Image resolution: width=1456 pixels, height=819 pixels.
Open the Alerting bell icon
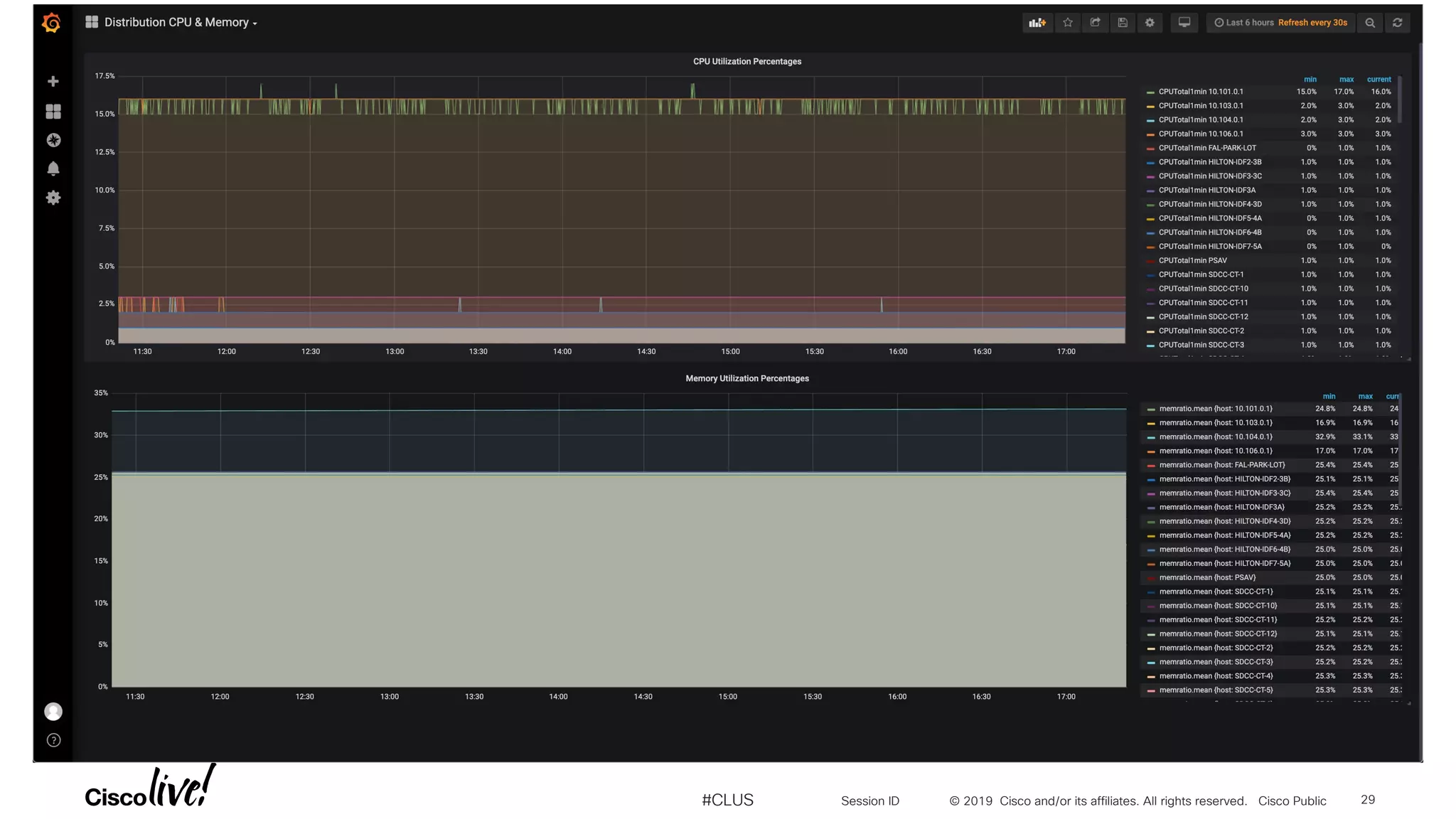point(53,168)
